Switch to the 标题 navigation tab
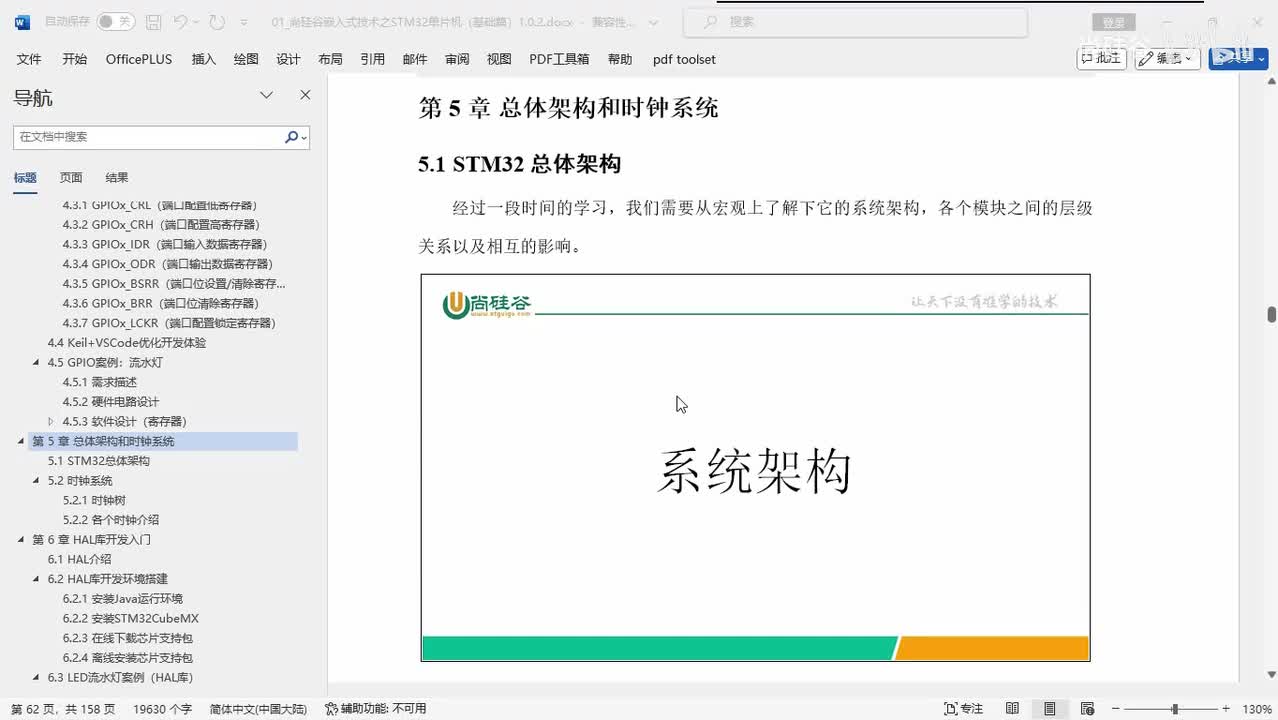 coord(25,178)
